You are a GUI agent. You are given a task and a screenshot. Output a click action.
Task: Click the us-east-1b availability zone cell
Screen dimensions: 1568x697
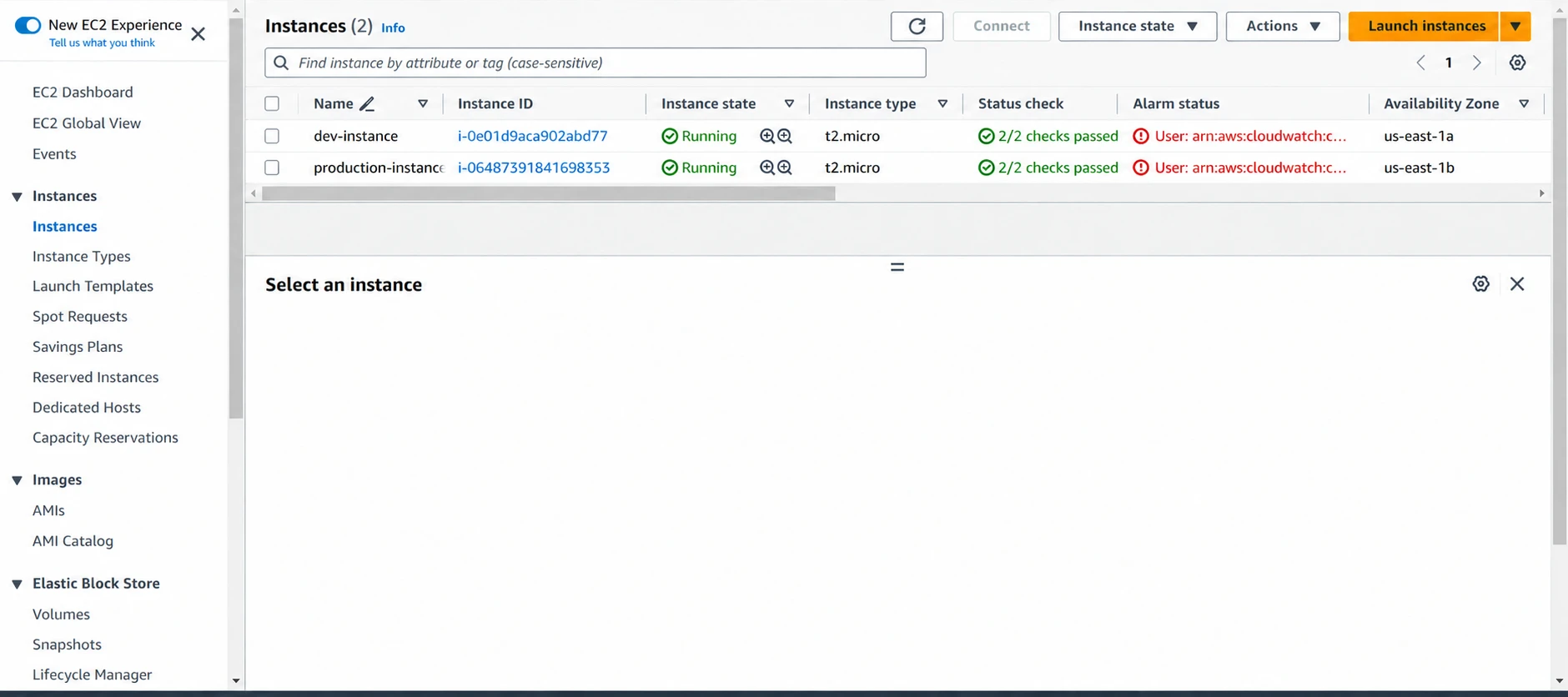[1419, 168]
